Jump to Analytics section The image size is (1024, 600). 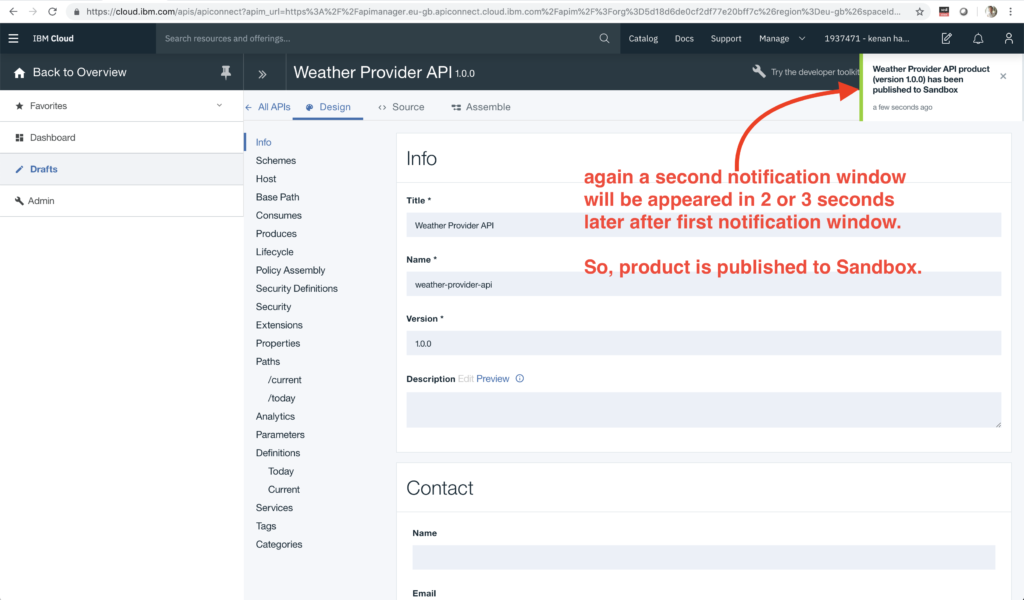(275, 417)
